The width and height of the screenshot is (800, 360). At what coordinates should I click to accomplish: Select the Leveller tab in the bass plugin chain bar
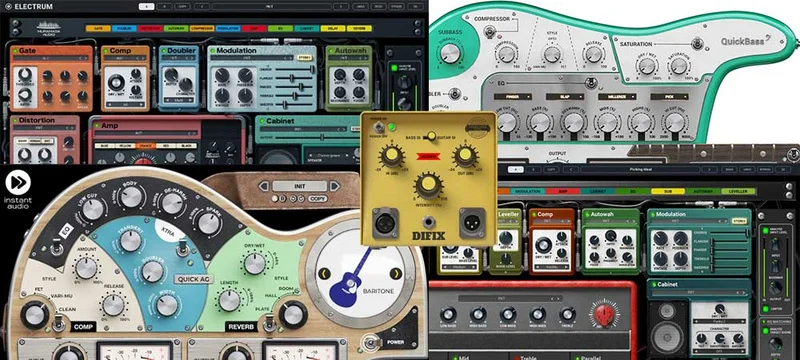(x=738, y=191)
